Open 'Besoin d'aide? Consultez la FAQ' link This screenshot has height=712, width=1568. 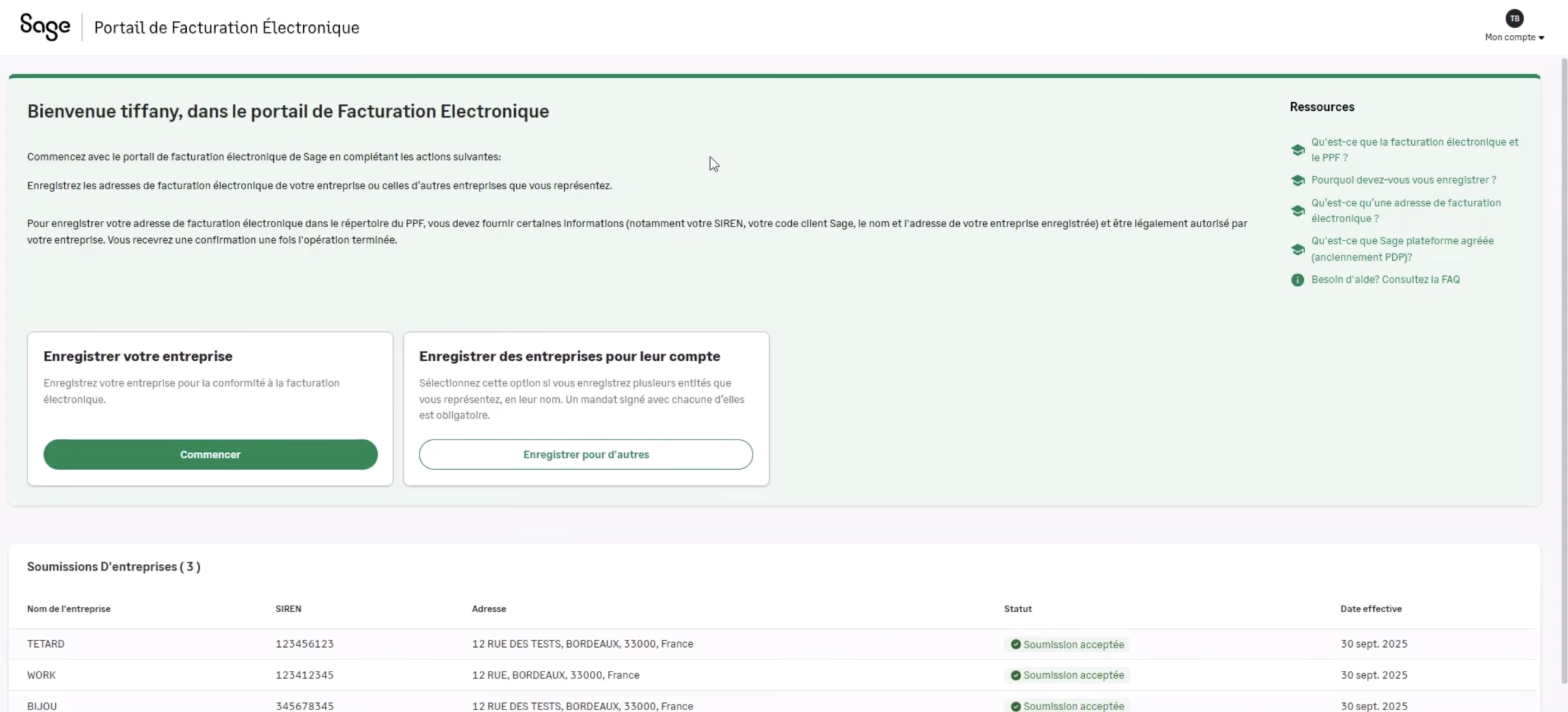click(x=1385, y=280)
